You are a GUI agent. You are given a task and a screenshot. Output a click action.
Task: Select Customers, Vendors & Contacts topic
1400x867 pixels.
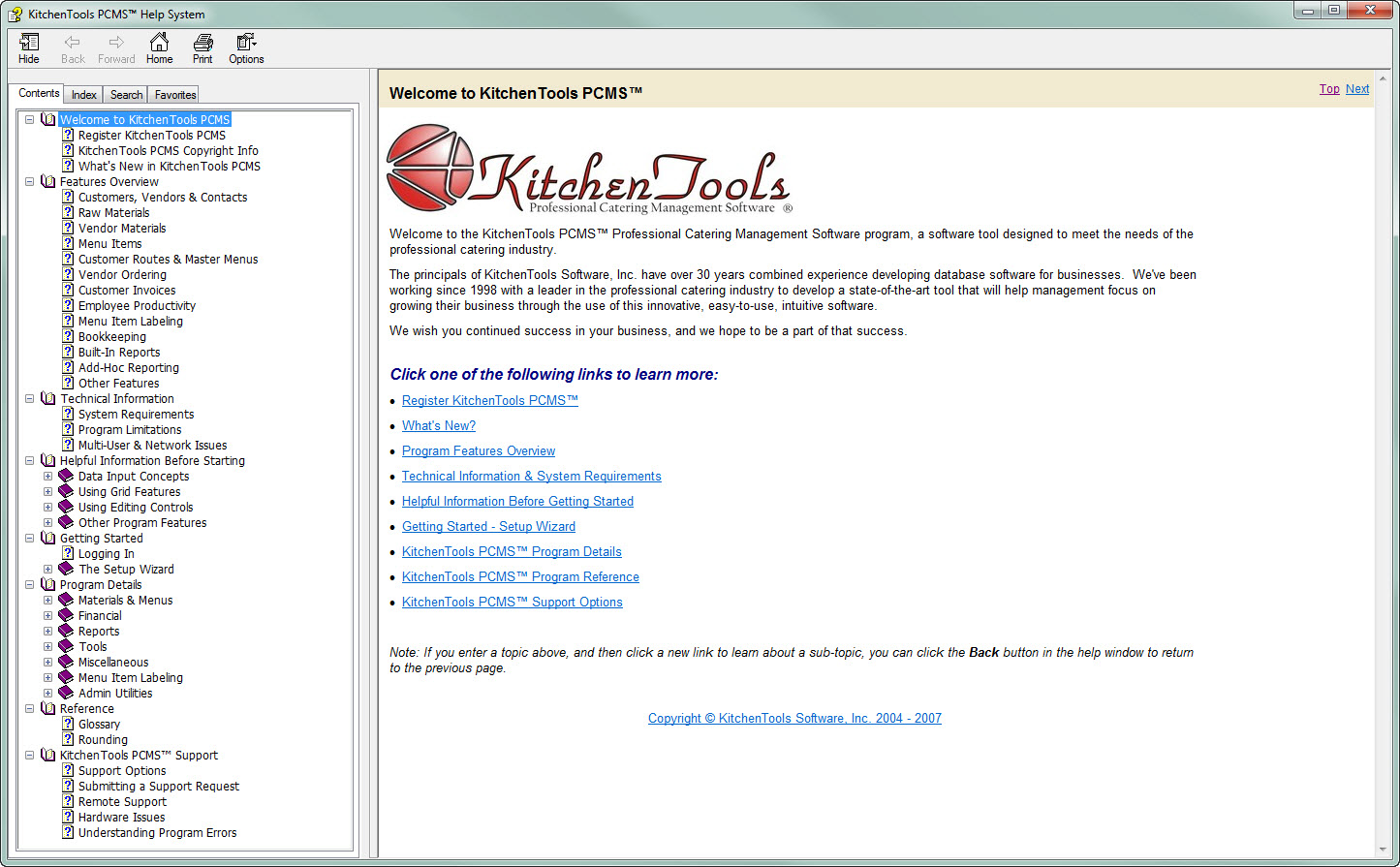(x=163, y=197)
